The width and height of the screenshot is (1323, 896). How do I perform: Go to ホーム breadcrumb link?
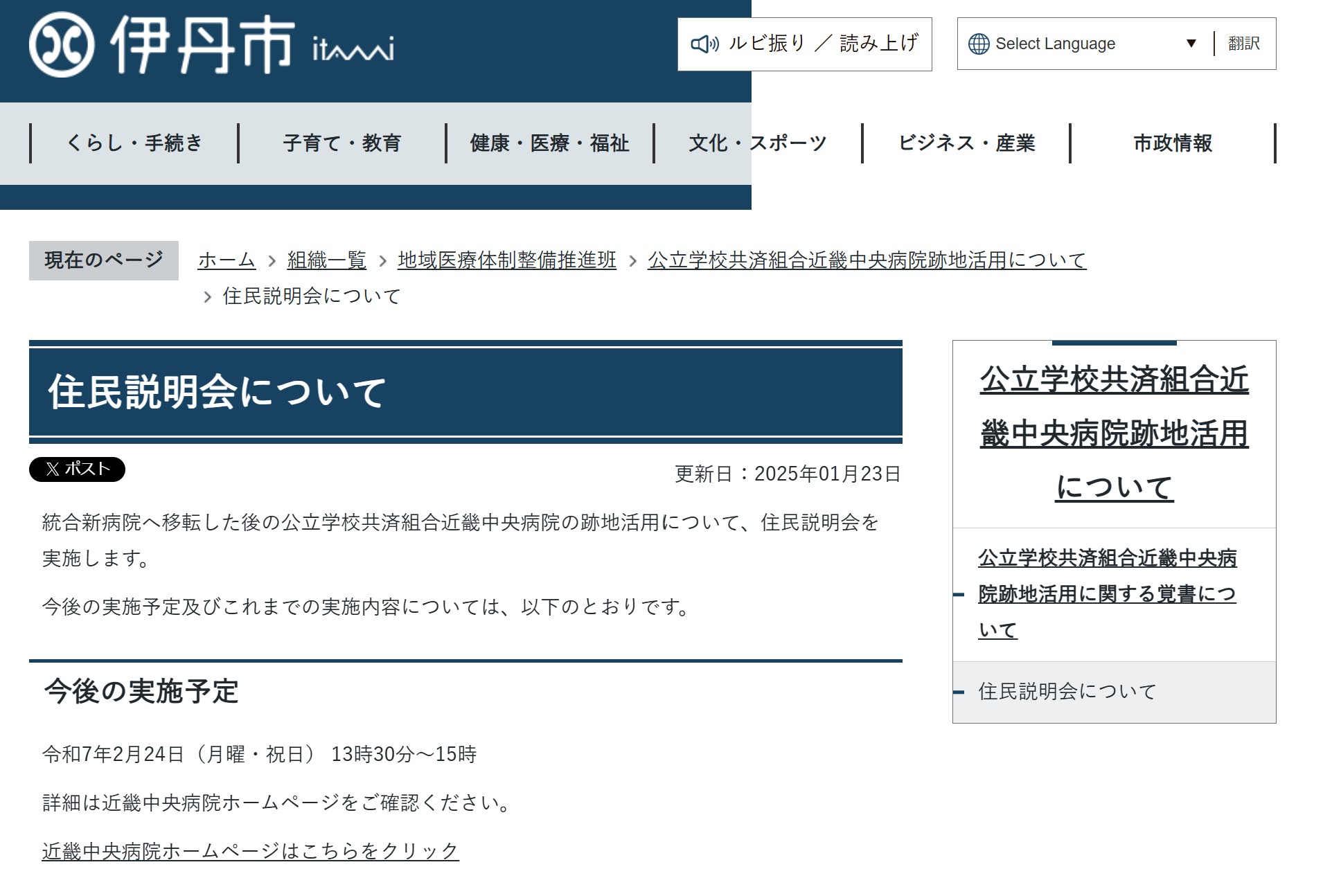227,260
